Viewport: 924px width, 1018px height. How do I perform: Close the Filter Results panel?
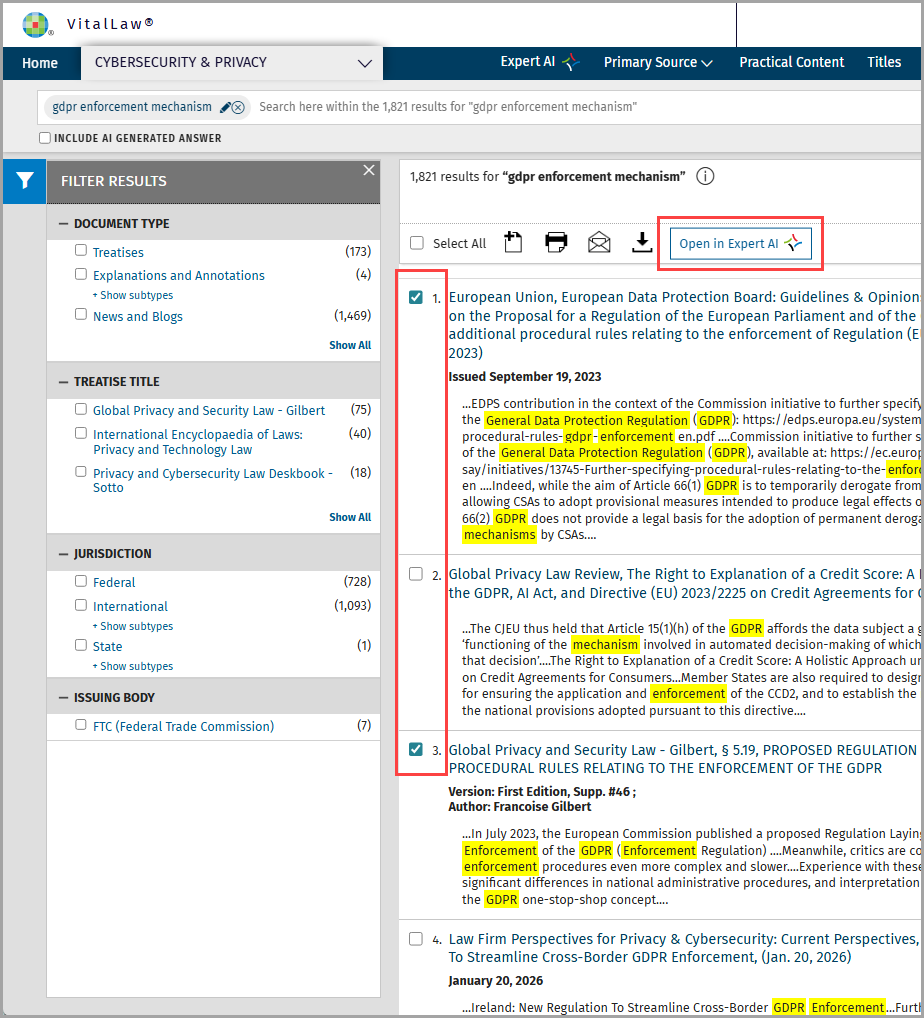[369, 170]
